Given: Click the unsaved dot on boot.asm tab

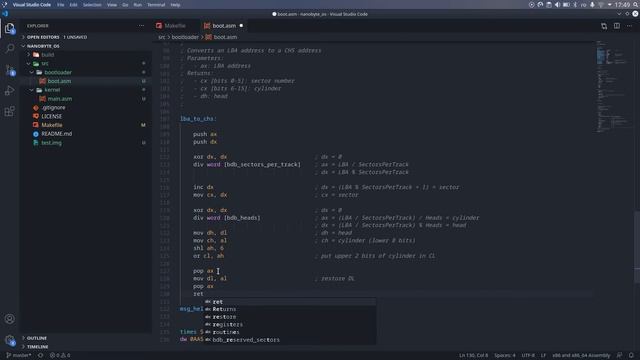Looking at the screenshot, I should pos(241,26).
